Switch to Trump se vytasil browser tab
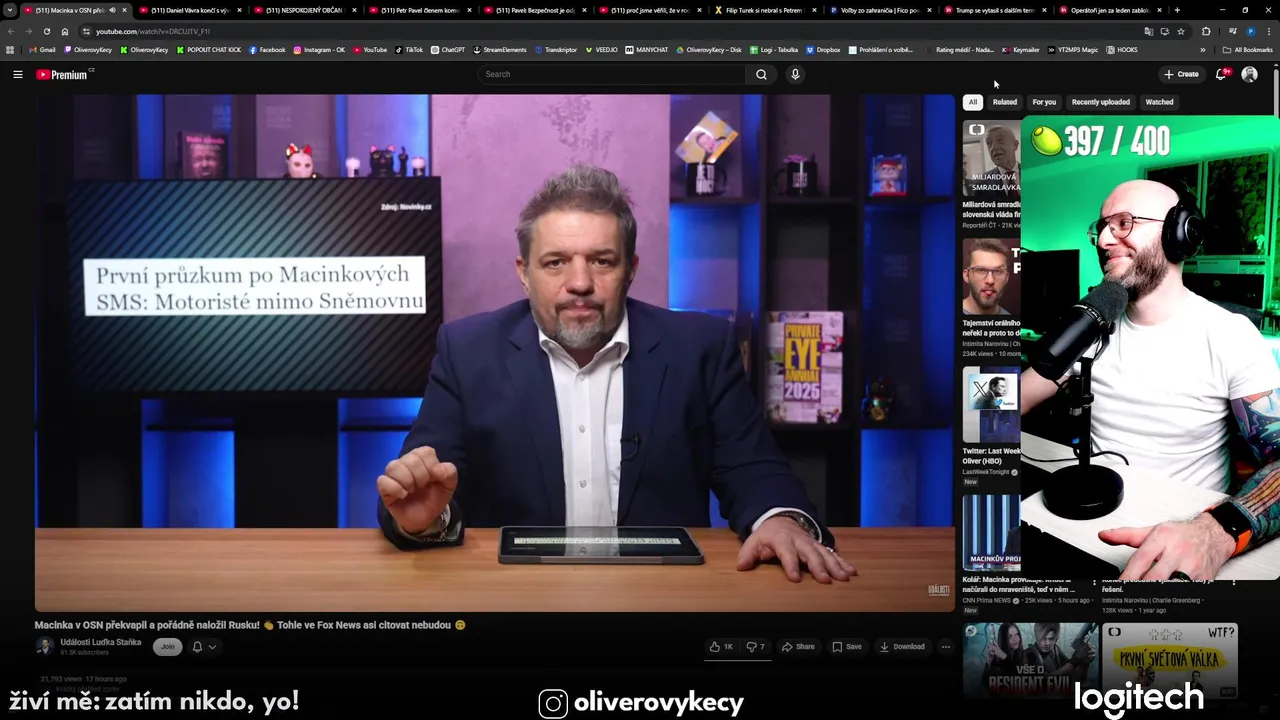The height and width of the screenshot is (720, 1280). 994,10
